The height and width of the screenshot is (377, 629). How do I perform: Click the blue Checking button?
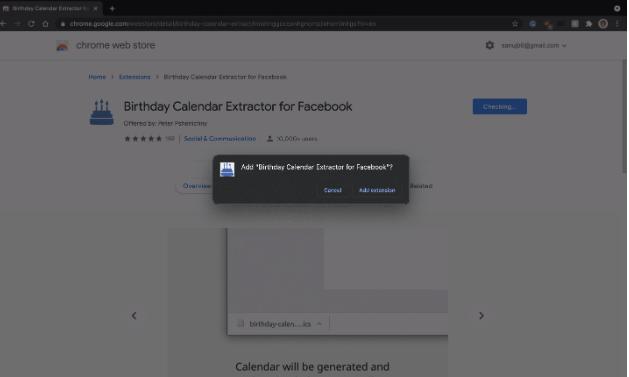pyautogui.click(x=500, y=107)
